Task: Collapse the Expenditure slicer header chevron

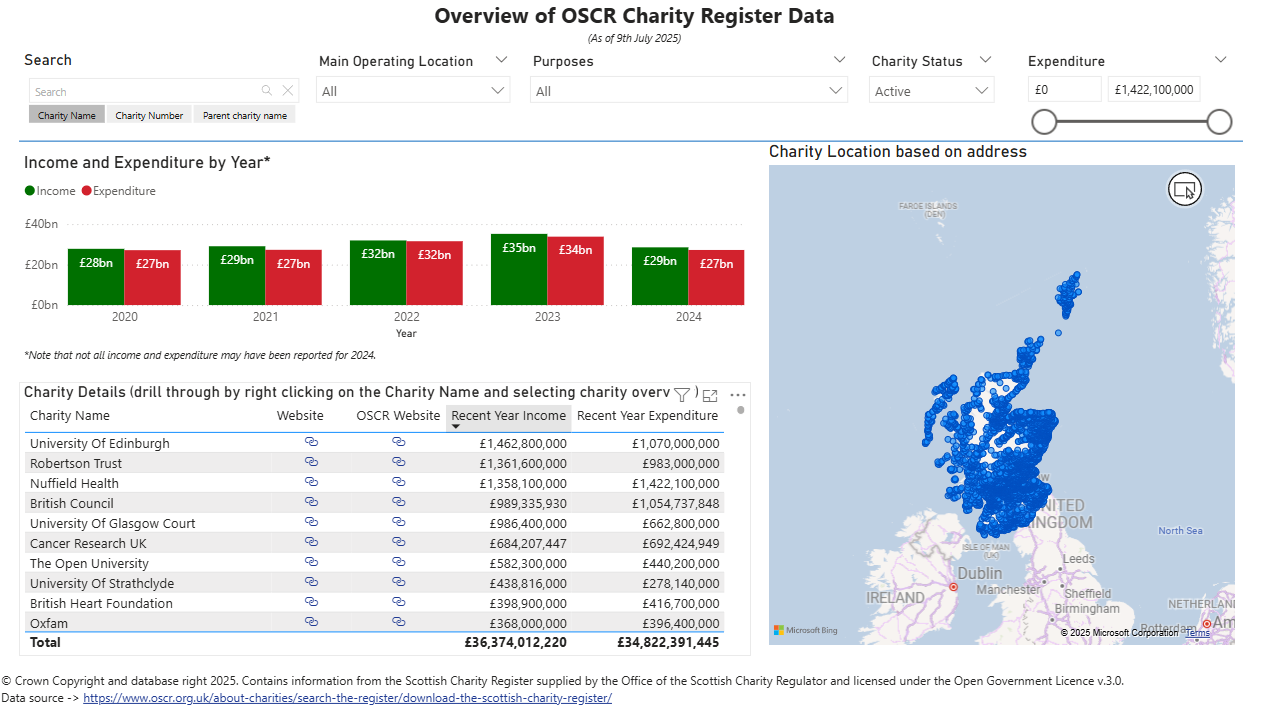Action: pos(1220,60)
